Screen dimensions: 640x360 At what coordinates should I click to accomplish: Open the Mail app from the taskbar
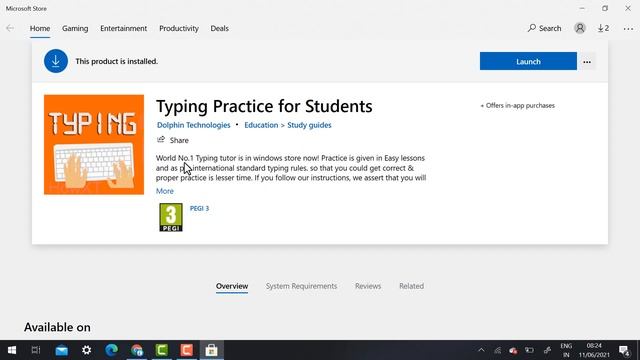point(62,350)
